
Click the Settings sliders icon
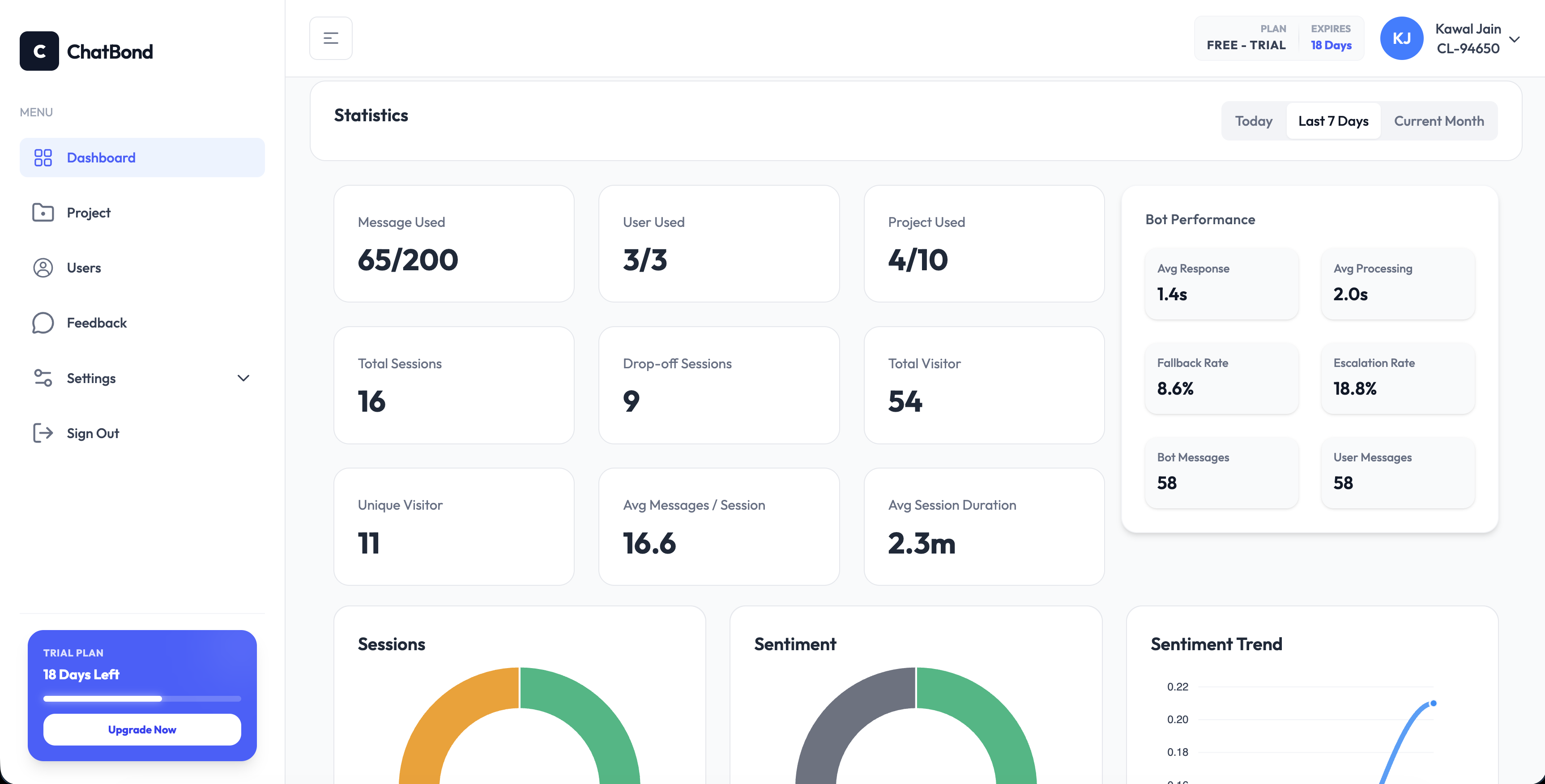[43, 378]
